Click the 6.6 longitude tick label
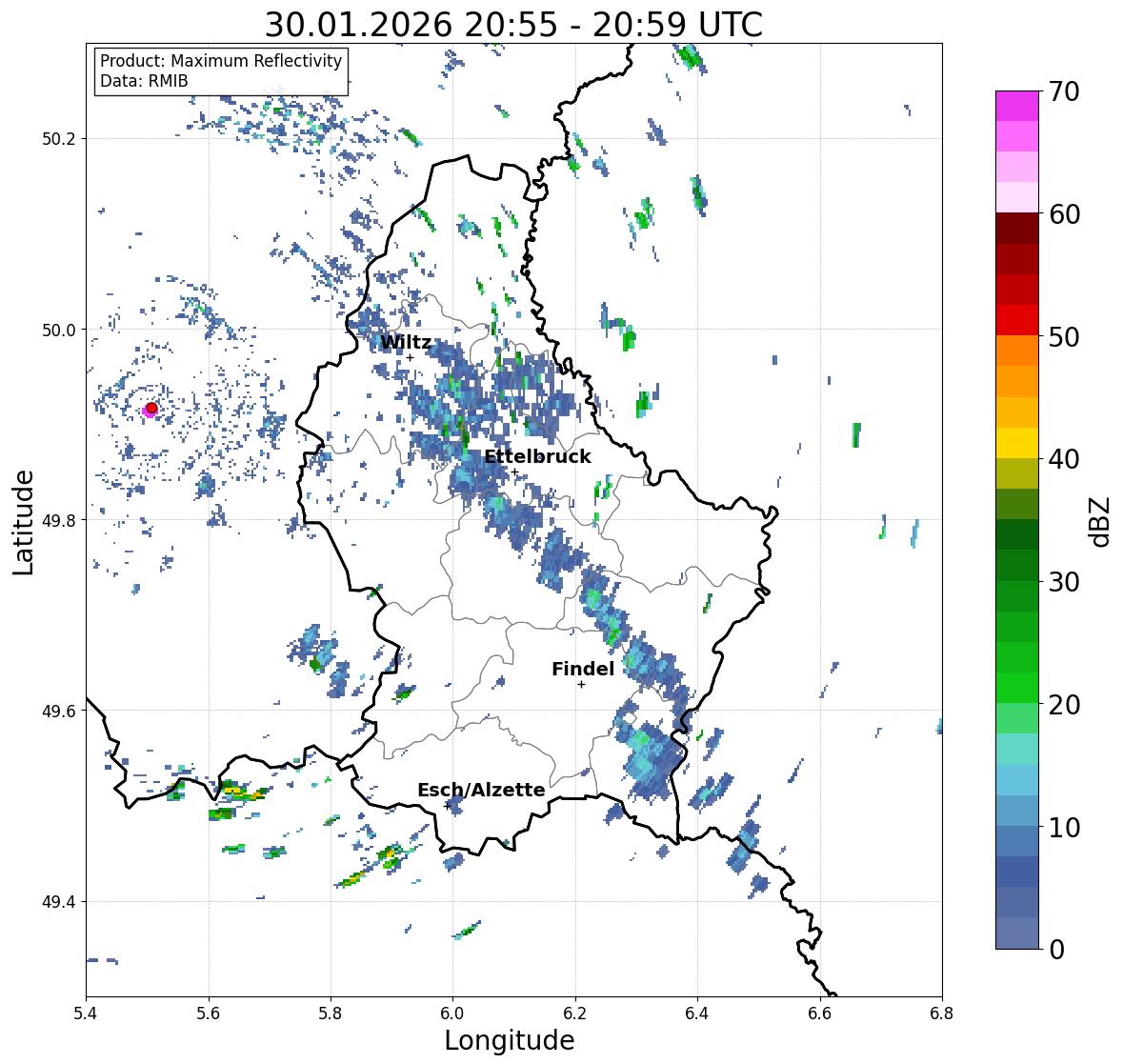The height and width of the screenshot is (1064, 1123). coord(820,1013)
